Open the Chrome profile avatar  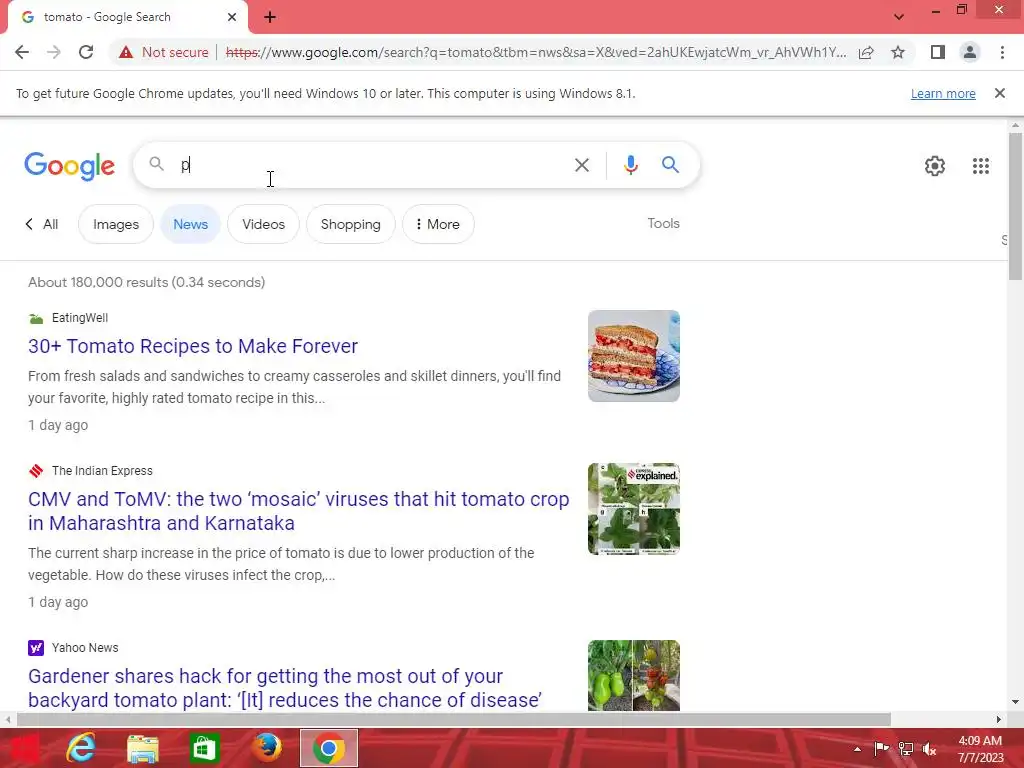coord(970,52)
